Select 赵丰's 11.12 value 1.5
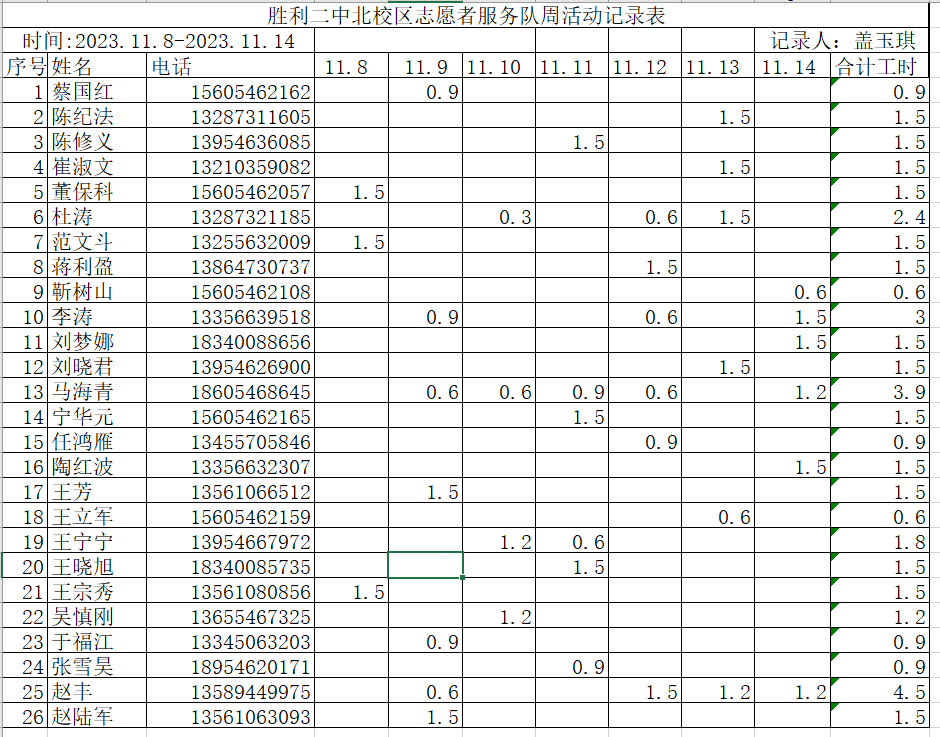Image resolution: width=940 pixels, height=737 pixels. (645, 691)
